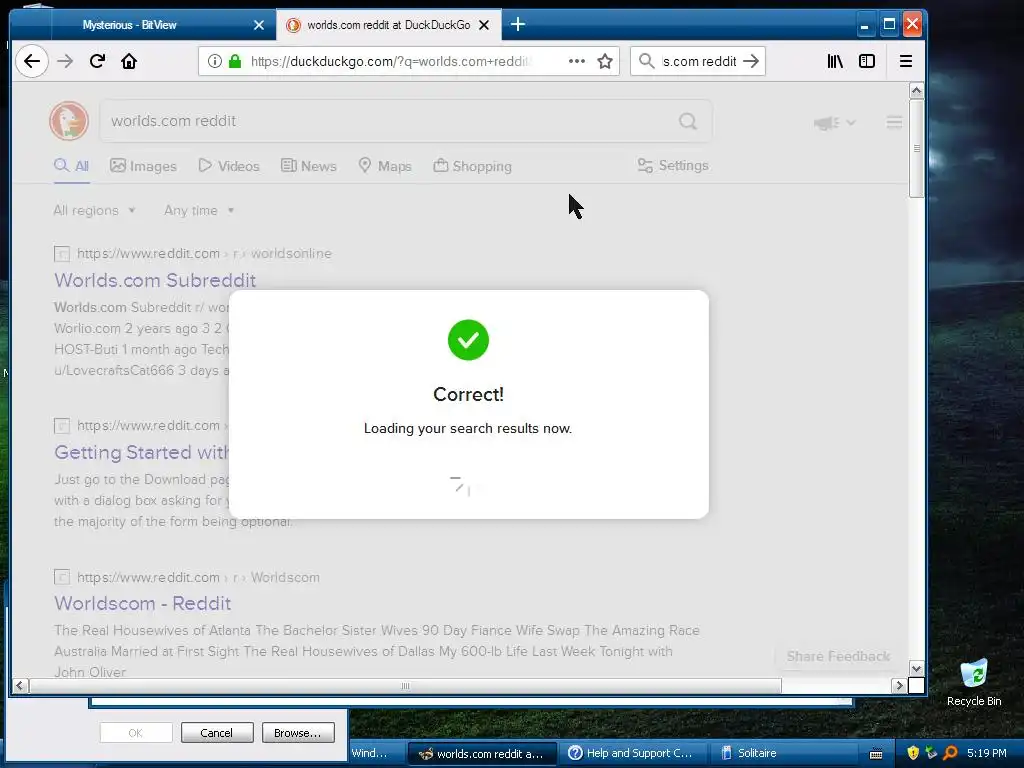1024x768 pixels.
Task: Submit browser search with arrow button
Action: [751, 61]
